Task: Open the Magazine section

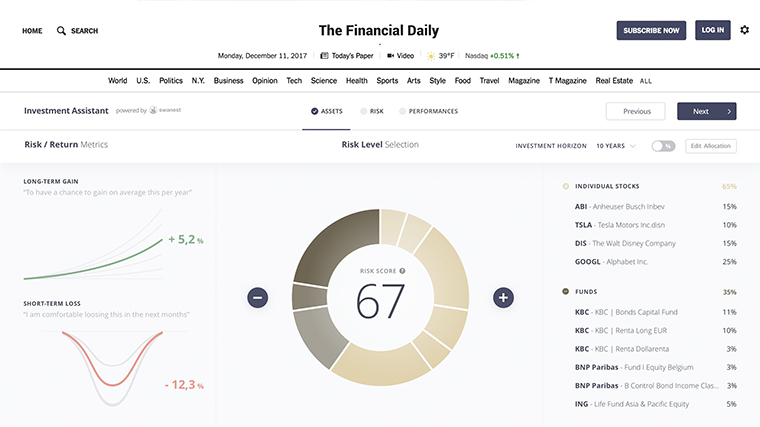Action: pyautogui.click(x=524, y=80)
